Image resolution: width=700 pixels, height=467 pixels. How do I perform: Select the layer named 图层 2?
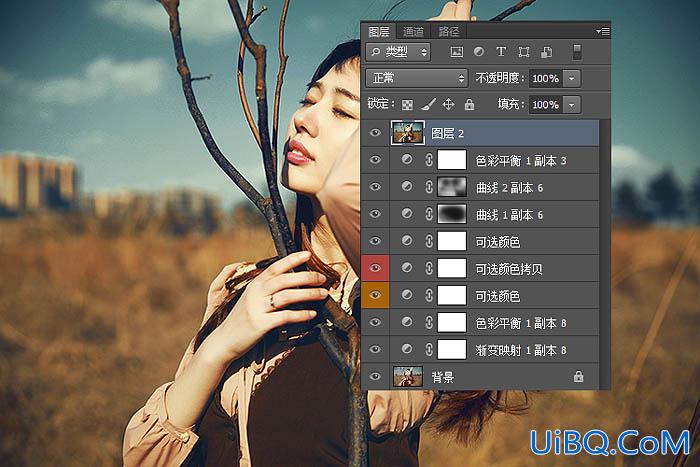click(x=447, y=133)
